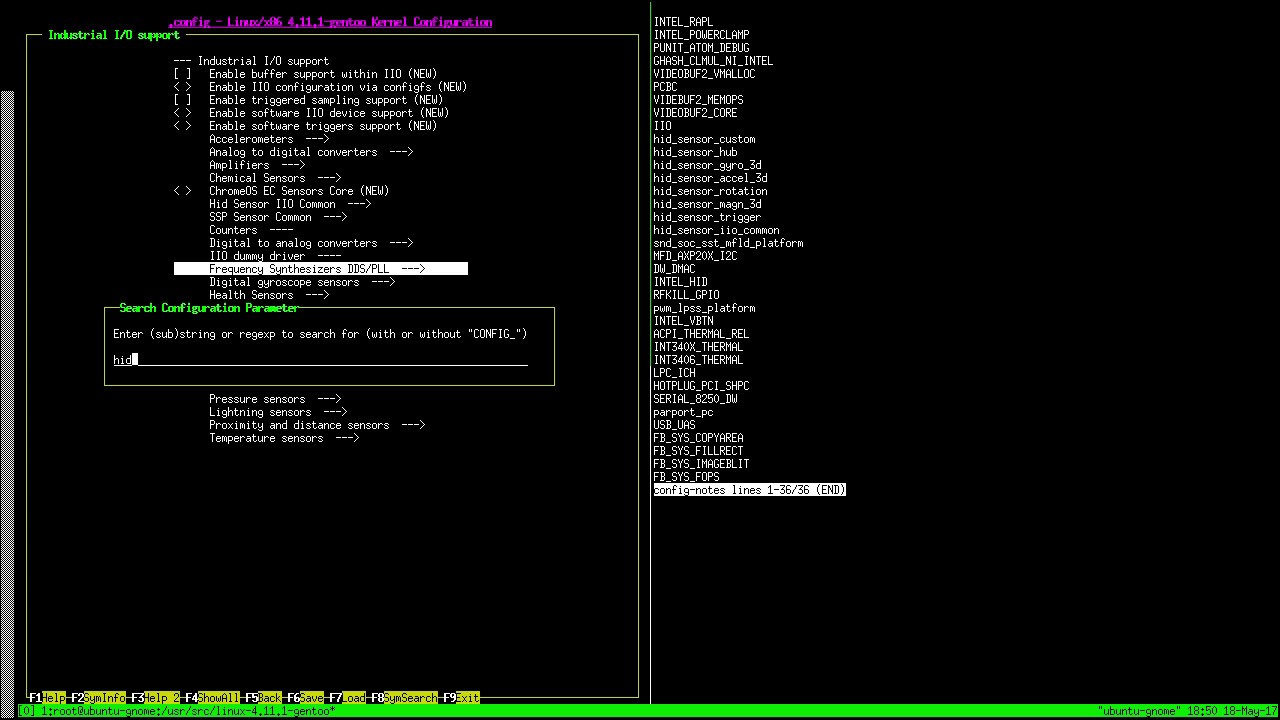Open the Pressure sensors submenu

click(x=275, y=399)
